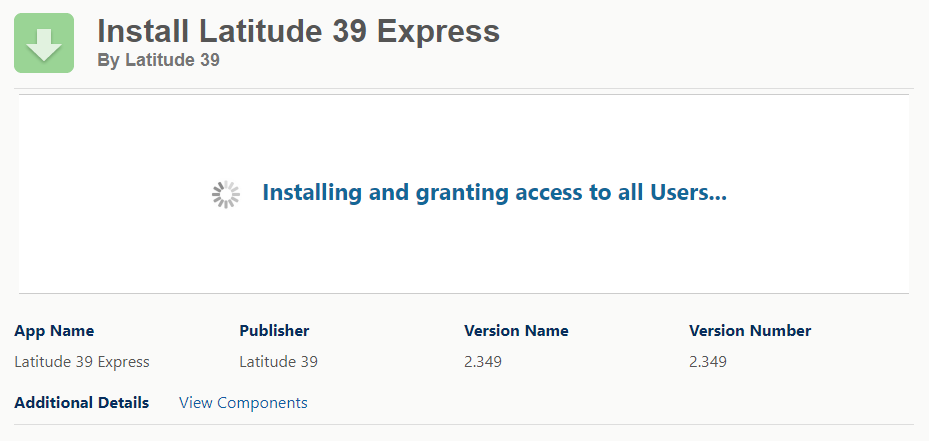Image resolution: width=929 pixels, height=441 pixels.
Task: Click the Installing and granting access message
Action: pos(494,193)
